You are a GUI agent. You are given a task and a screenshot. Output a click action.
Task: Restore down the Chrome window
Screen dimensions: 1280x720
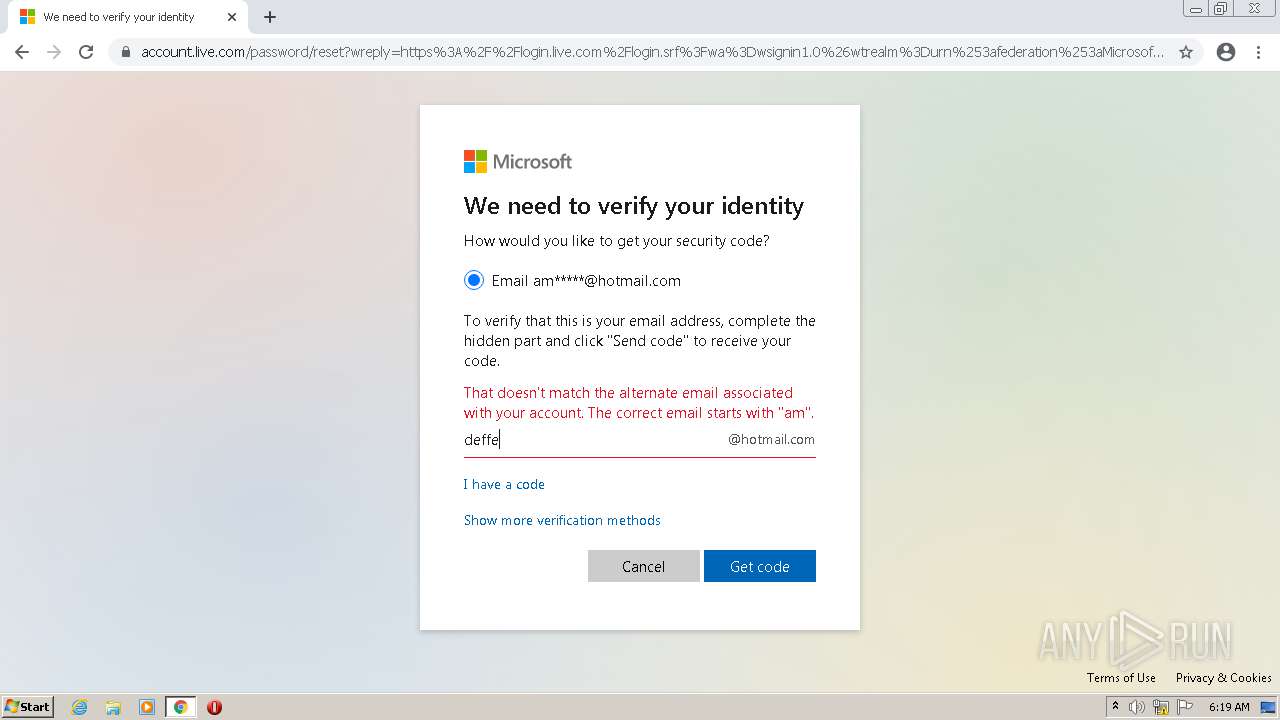point(1221,9)
